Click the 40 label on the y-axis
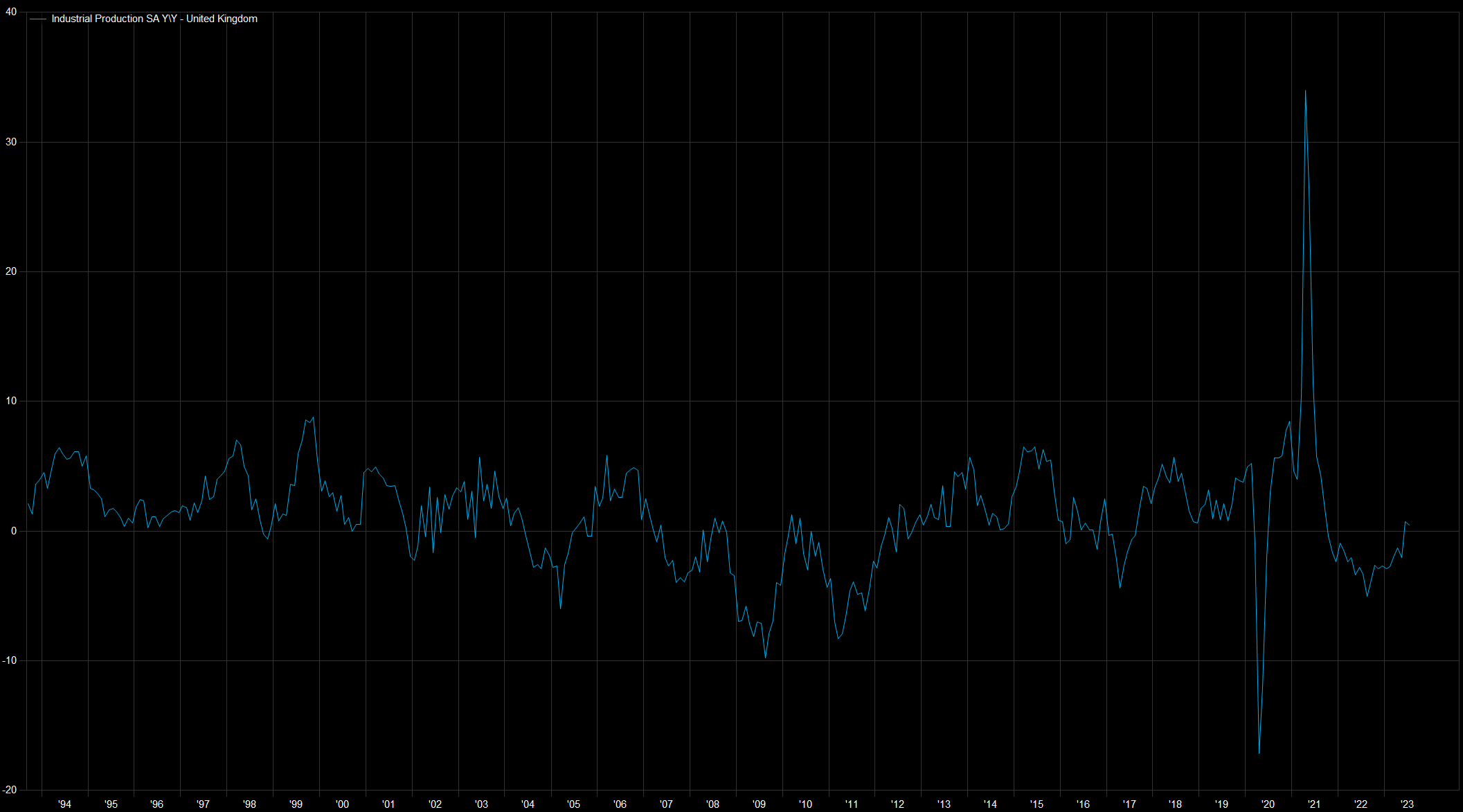 pos(11,12)
